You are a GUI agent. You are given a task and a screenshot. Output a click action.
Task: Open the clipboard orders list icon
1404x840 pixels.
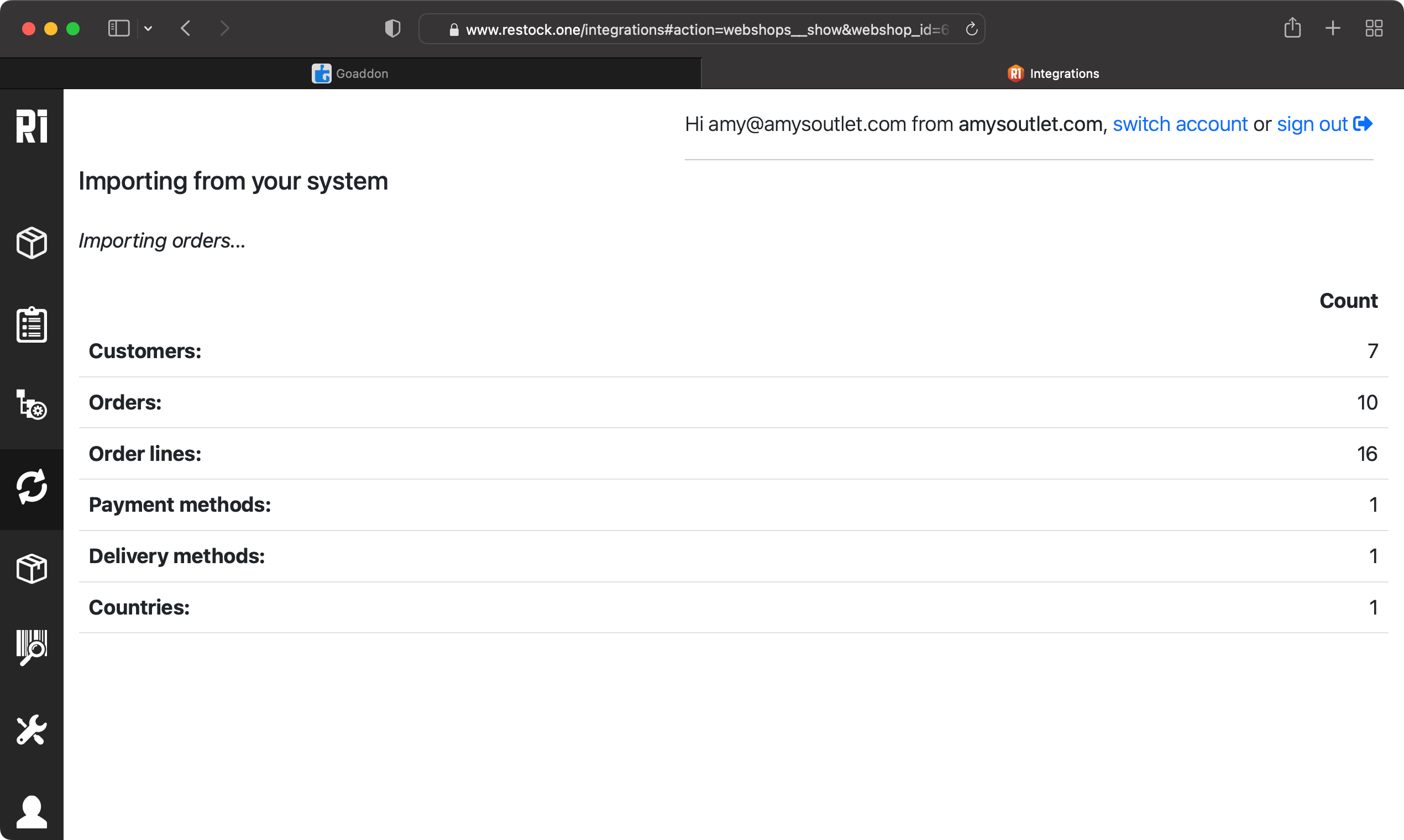[x=32, y=325]
